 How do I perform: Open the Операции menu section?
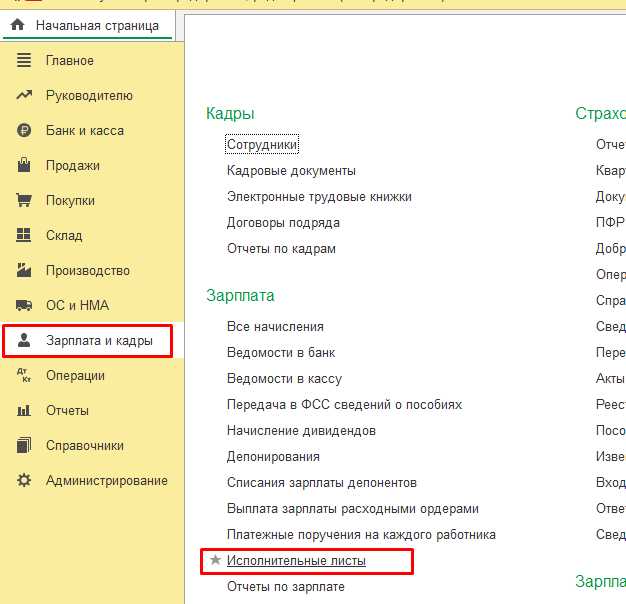coord(75,376)
